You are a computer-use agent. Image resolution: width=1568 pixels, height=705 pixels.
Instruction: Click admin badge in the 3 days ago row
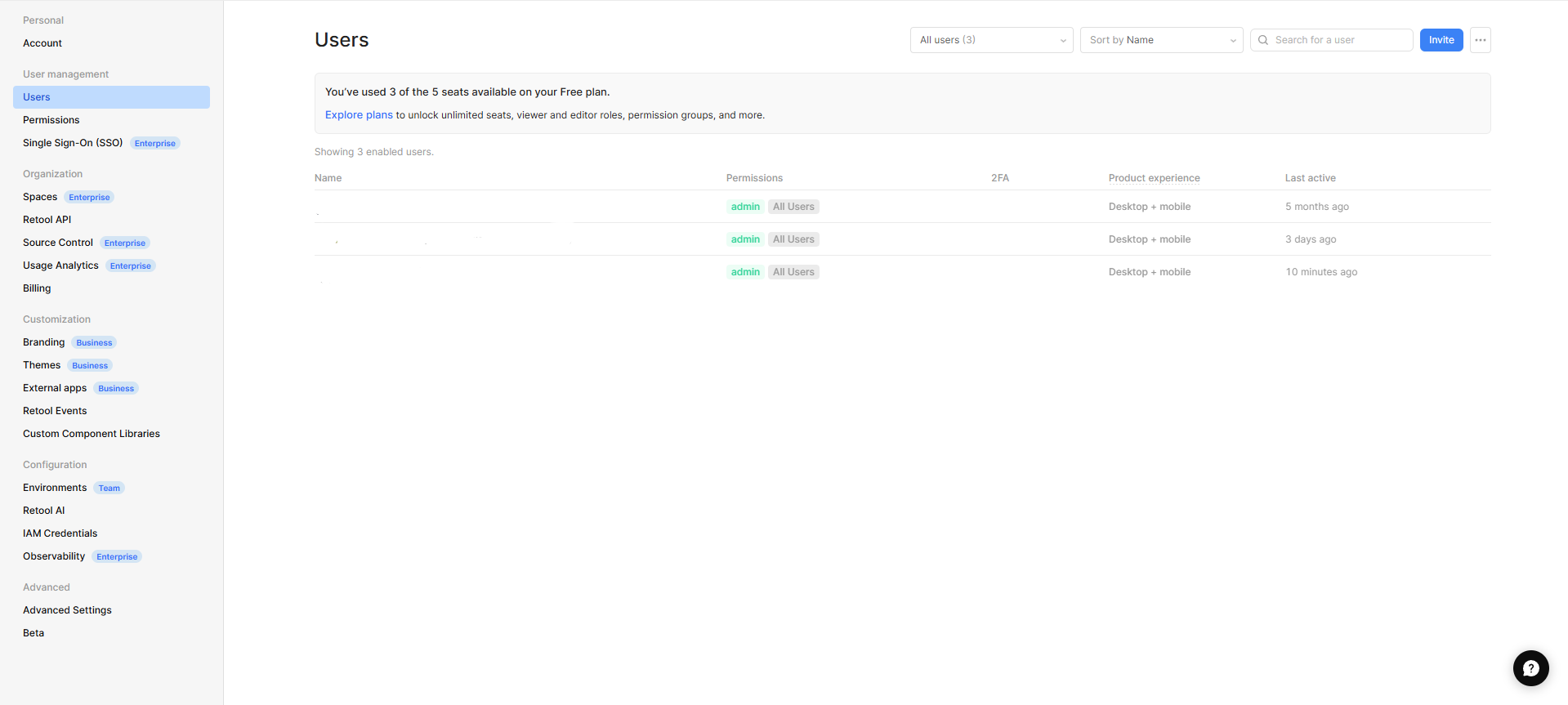pos(745,239)
